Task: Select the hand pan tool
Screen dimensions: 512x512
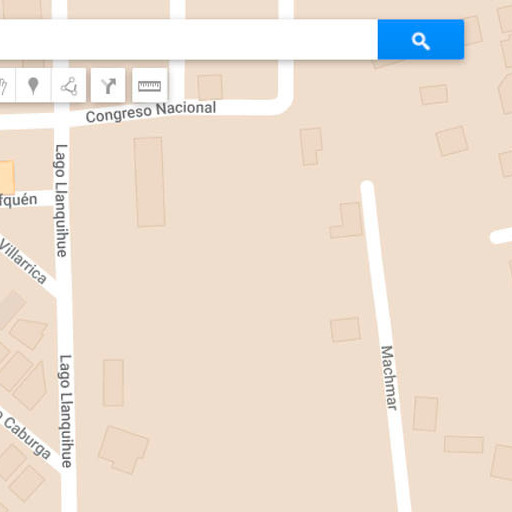Action: point(7,85)
